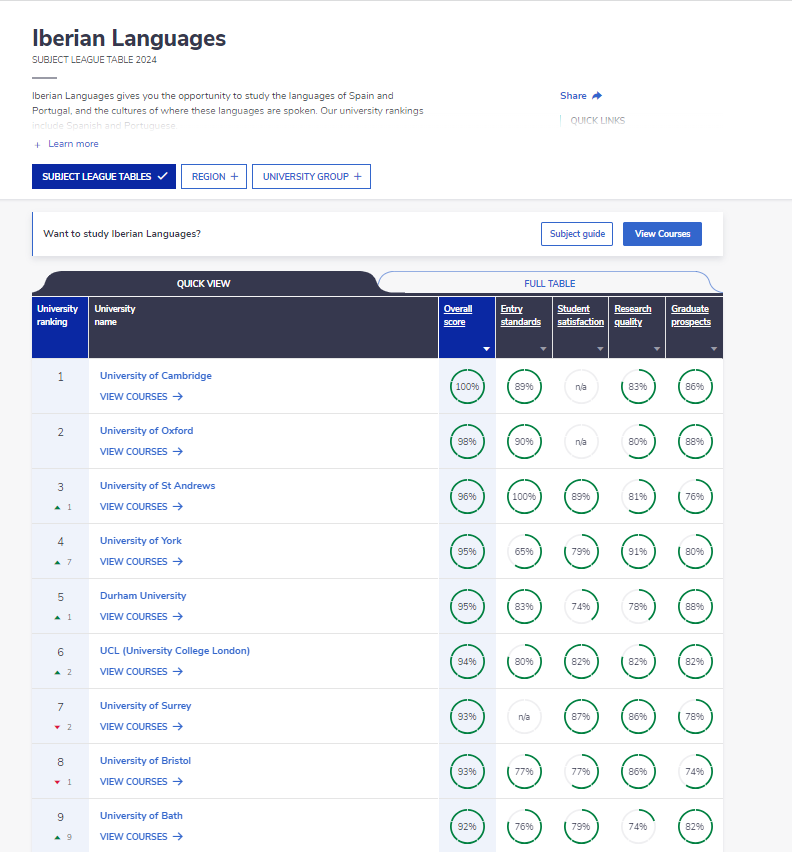This screenshot has height=852, width=792.
Task: Expand the University Group filter
Action: pos(311,177)
